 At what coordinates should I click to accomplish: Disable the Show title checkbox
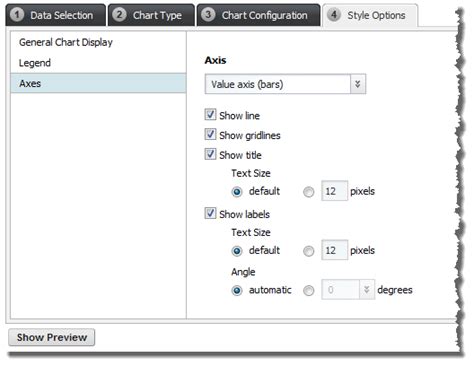(210, 154)
